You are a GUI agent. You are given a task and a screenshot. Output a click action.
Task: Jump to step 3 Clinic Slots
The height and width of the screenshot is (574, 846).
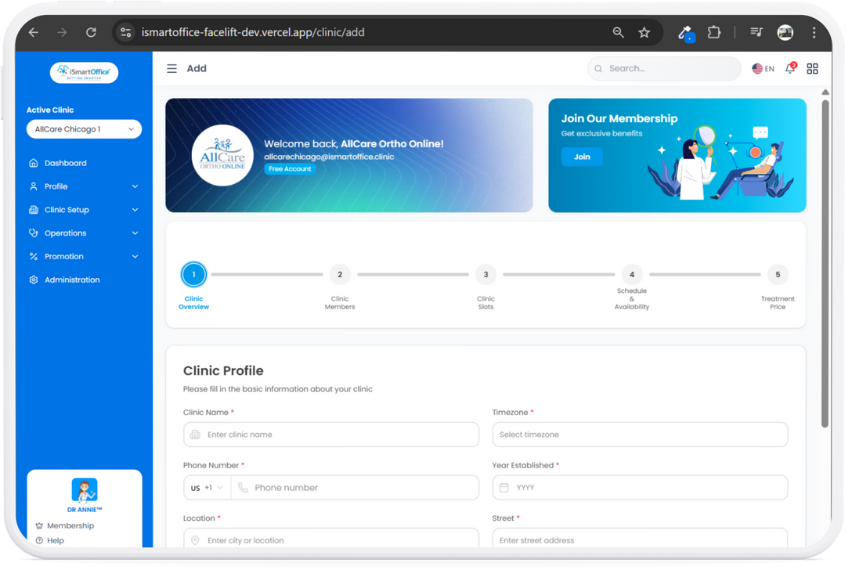485,275
